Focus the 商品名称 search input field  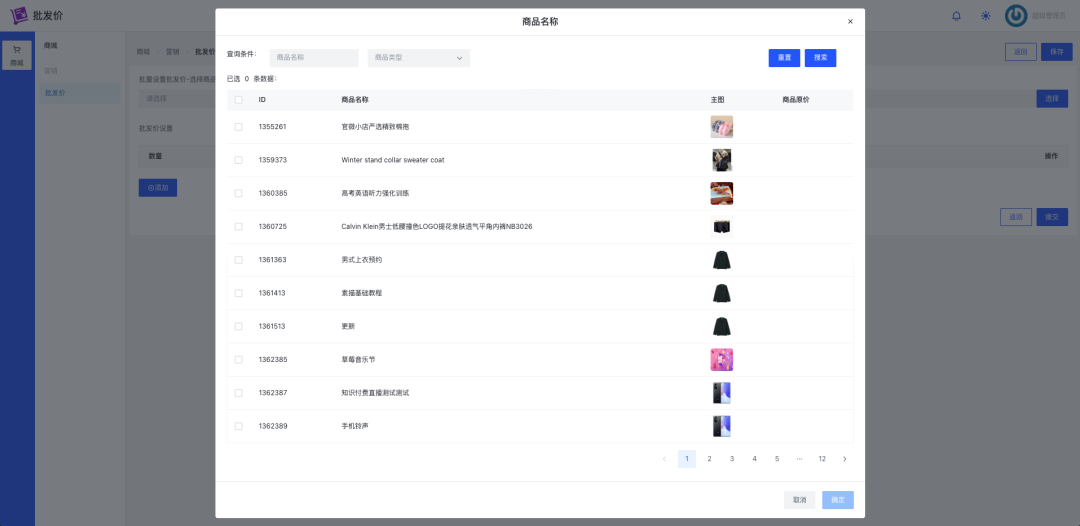pyautogui.click(x=313, y=58)
